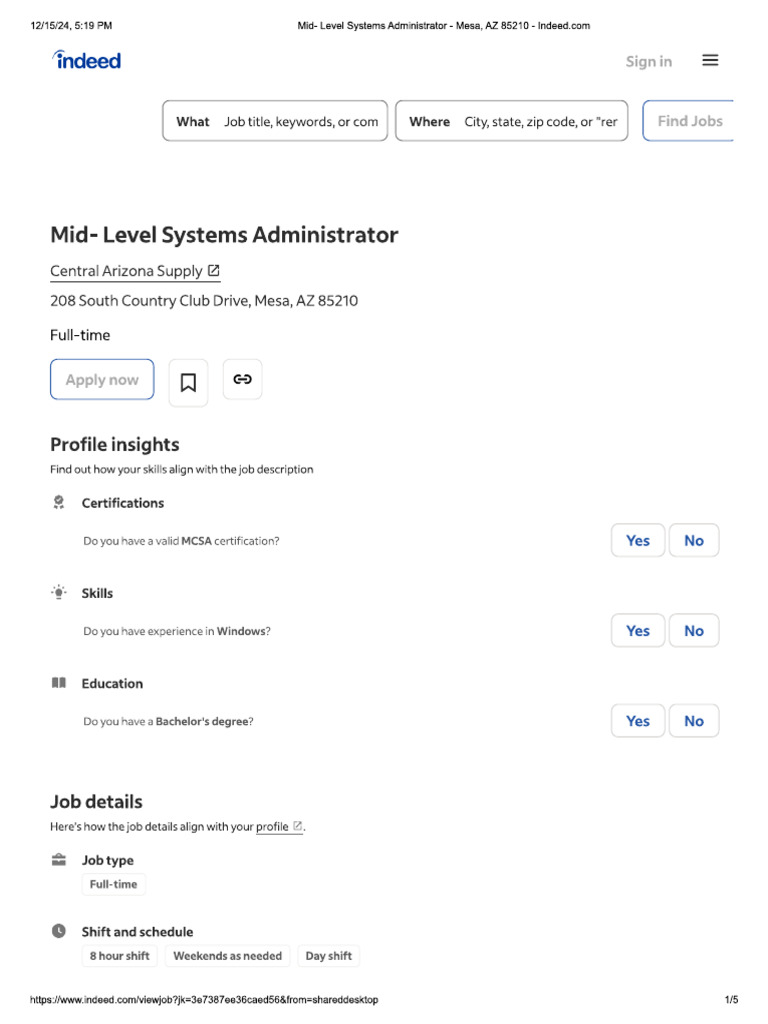This screenshot has height=1024, width=768.
Task: Save job with bookmark icon
Action: pyautogui.click(x=188, y=382)
